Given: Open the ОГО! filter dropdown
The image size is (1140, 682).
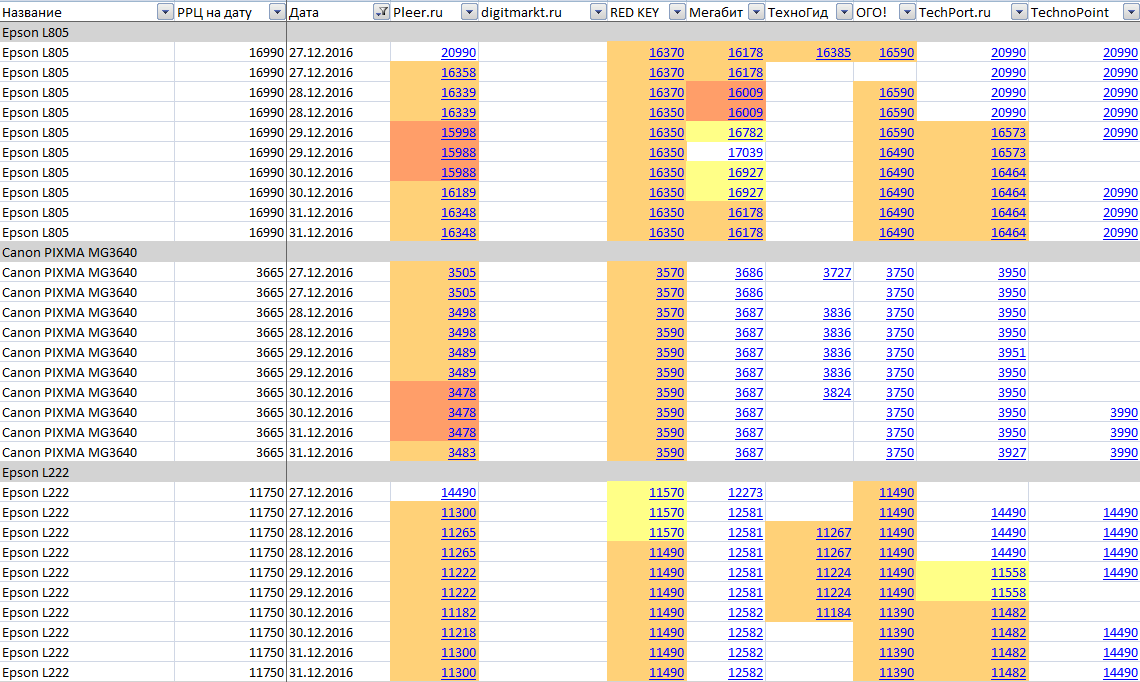Looking at the screenshot, I should tap(907, 12).
